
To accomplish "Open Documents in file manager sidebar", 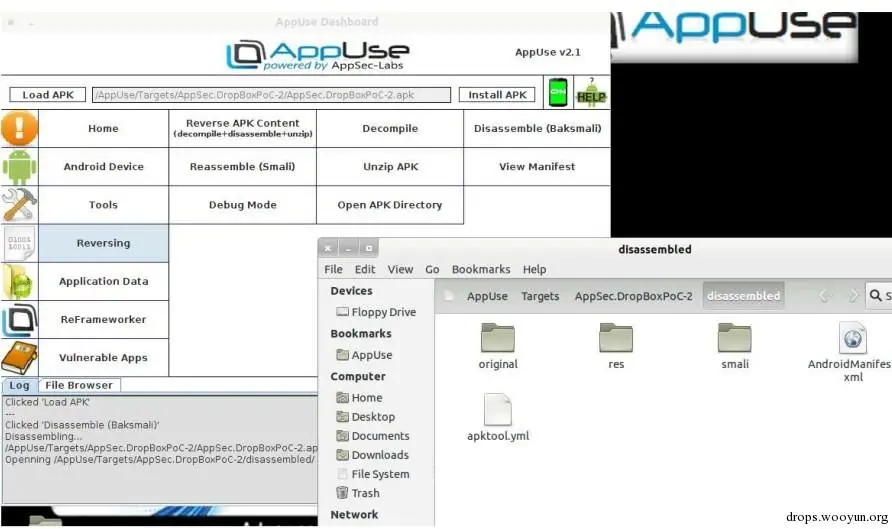I will point(373,436).
